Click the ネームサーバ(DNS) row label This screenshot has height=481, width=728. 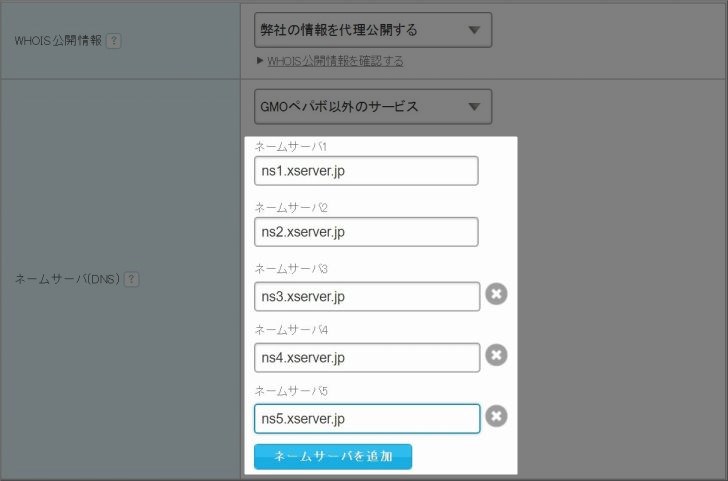pyautogui.click(x=66, y=279)
